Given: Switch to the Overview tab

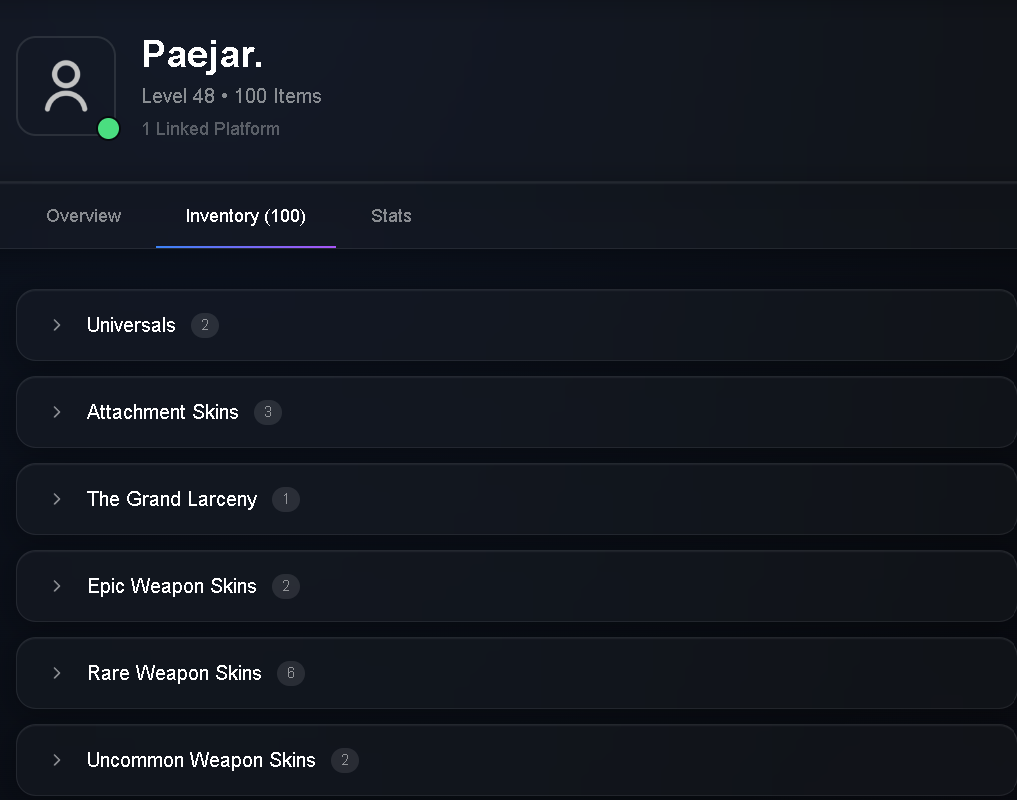Looking at the screenshot, I should pyautogui.click(x=84, y=216).
